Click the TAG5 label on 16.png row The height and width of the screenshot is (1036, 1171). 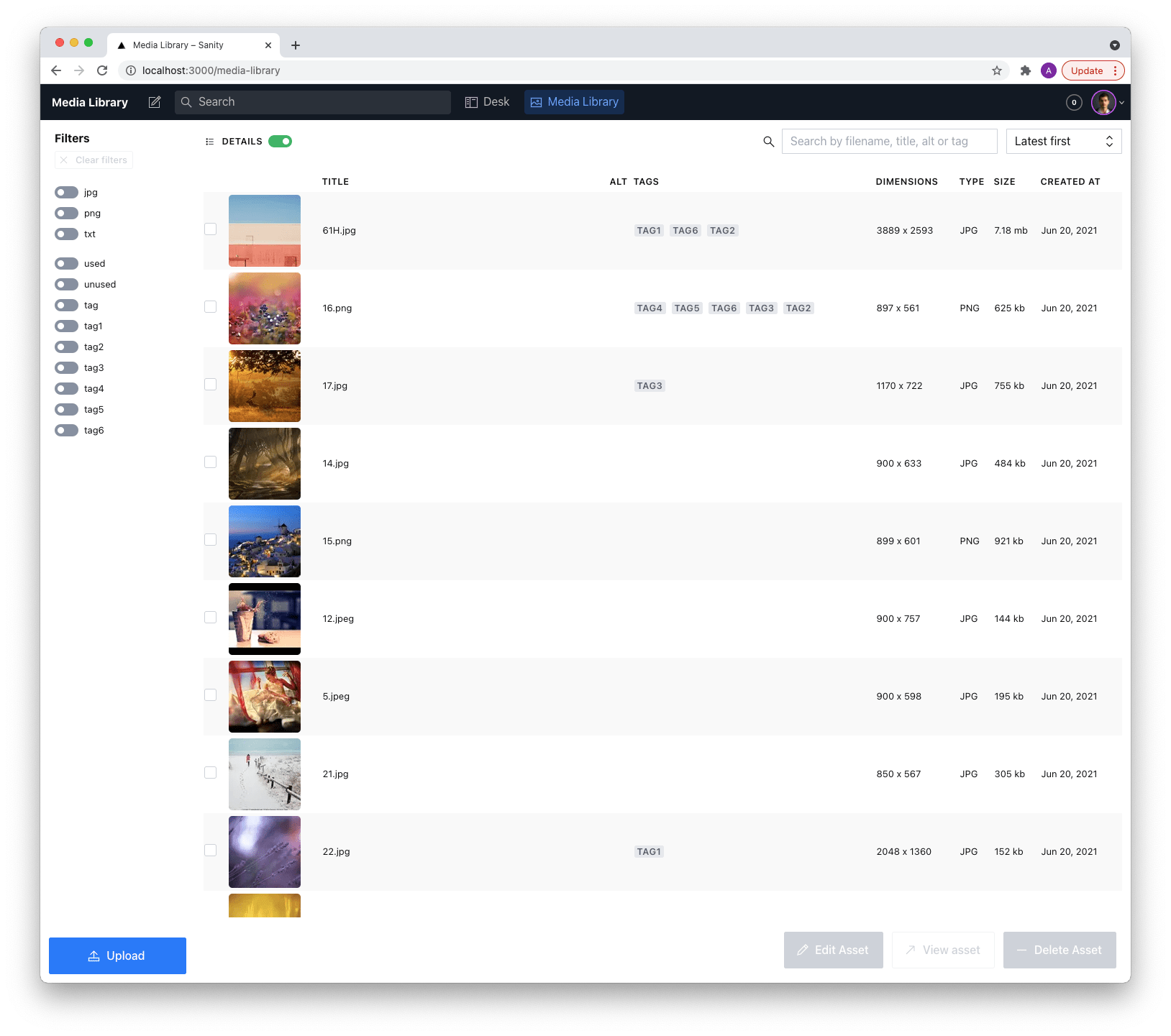point(687,308)
